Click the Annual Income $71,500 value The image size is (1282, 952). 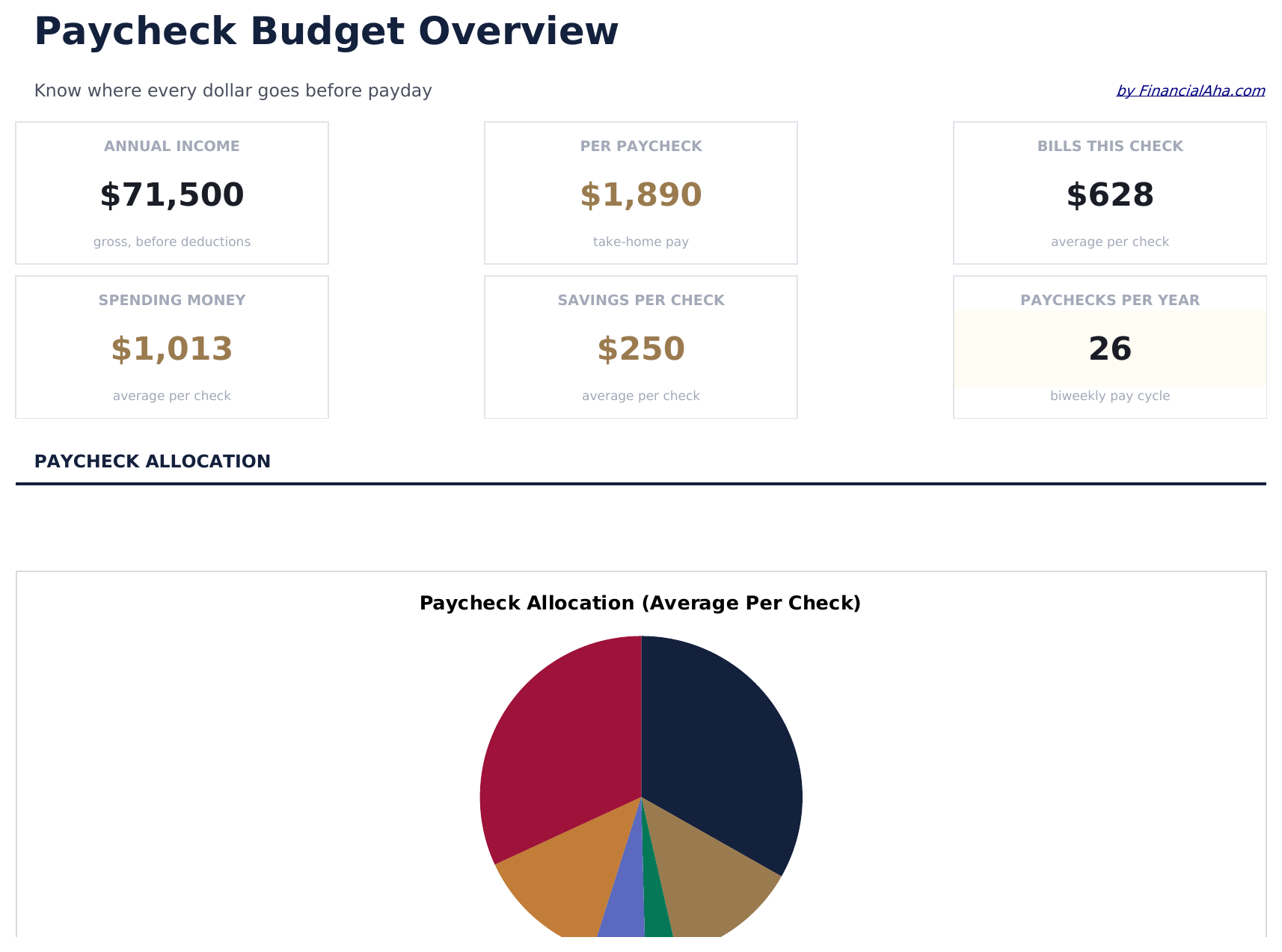point(172,195)
